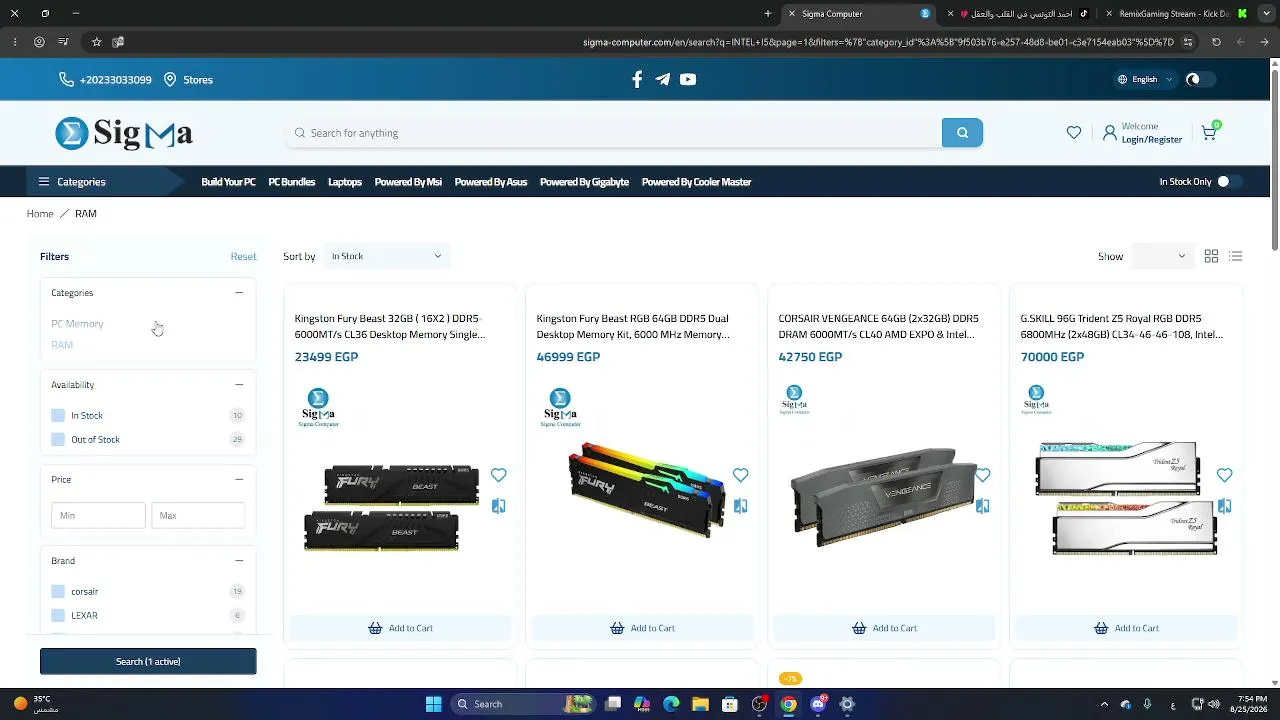The height and width of the screenshot is (720, 1280).
Task: Click the Sigma logo to go home
Action: pos(124,133)
